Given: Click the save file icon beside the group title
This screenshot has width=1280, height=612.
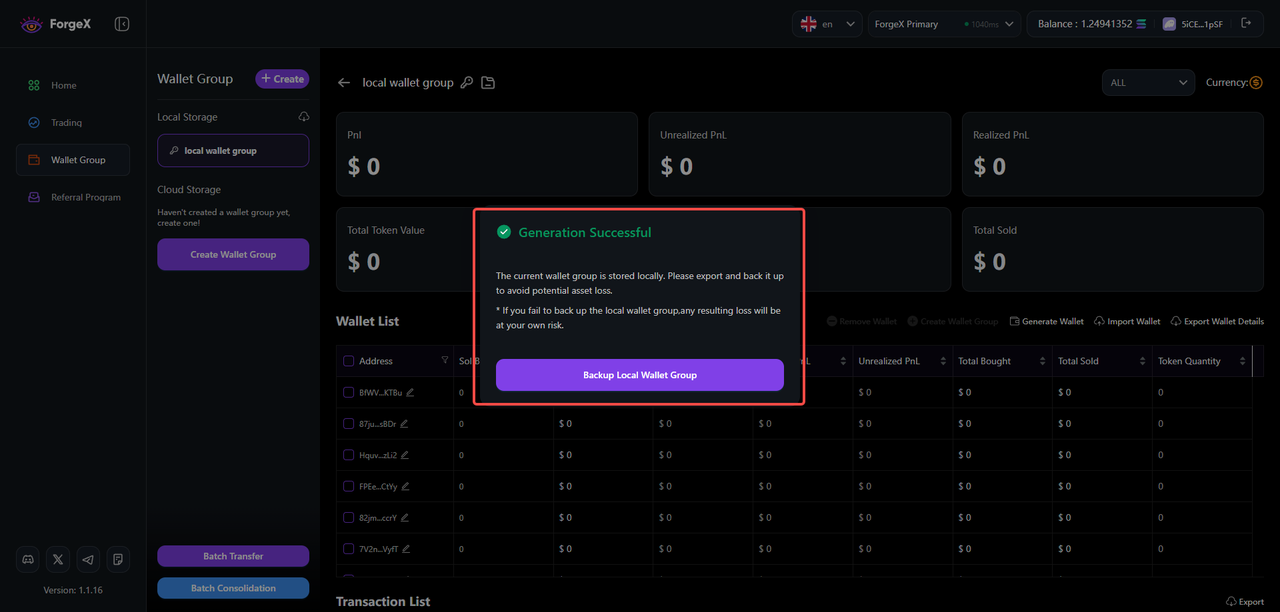Looking at the screenshot, I should pyautogui.click(x=488, y=83).
